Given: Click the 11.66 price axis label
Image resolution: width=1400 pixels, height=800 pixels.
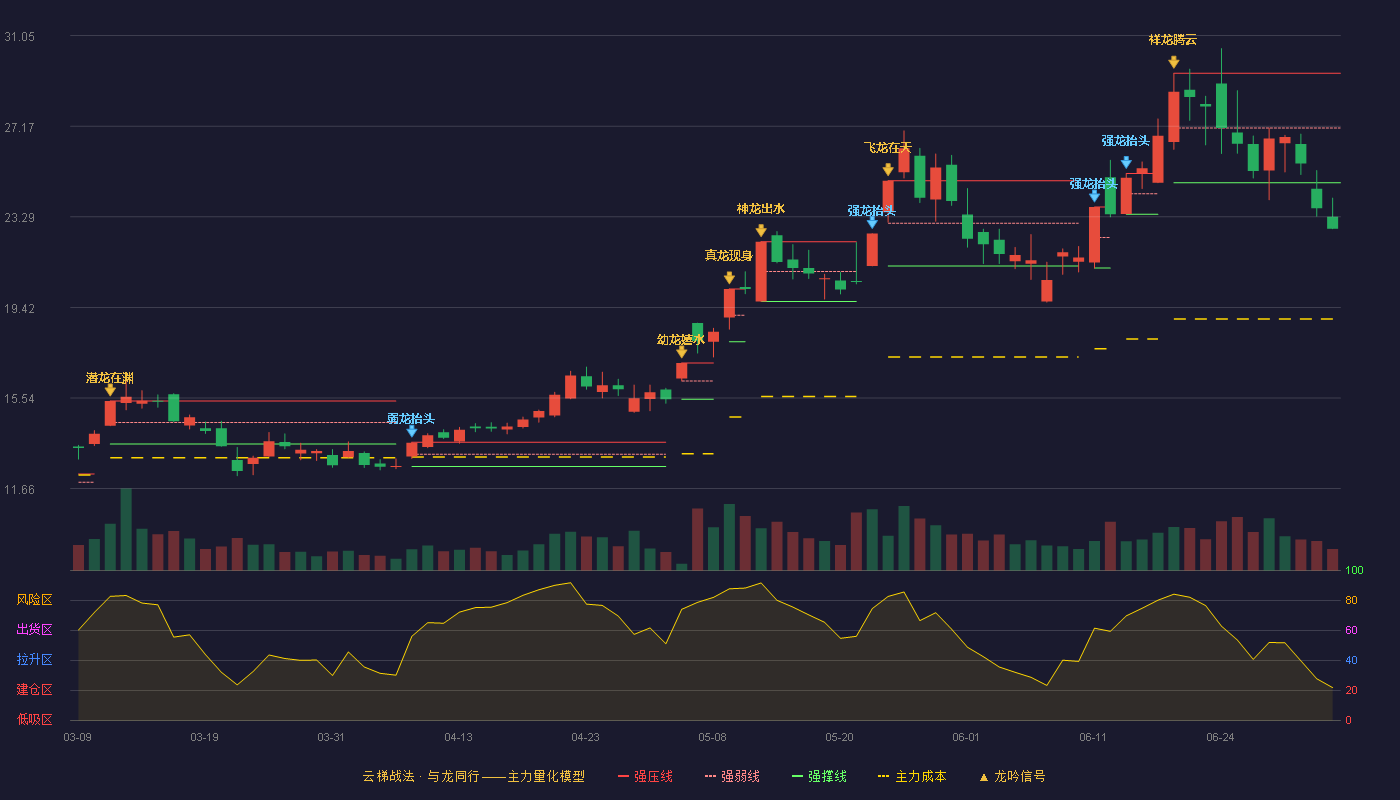Looking at the screenshot, I should point(19,489).
